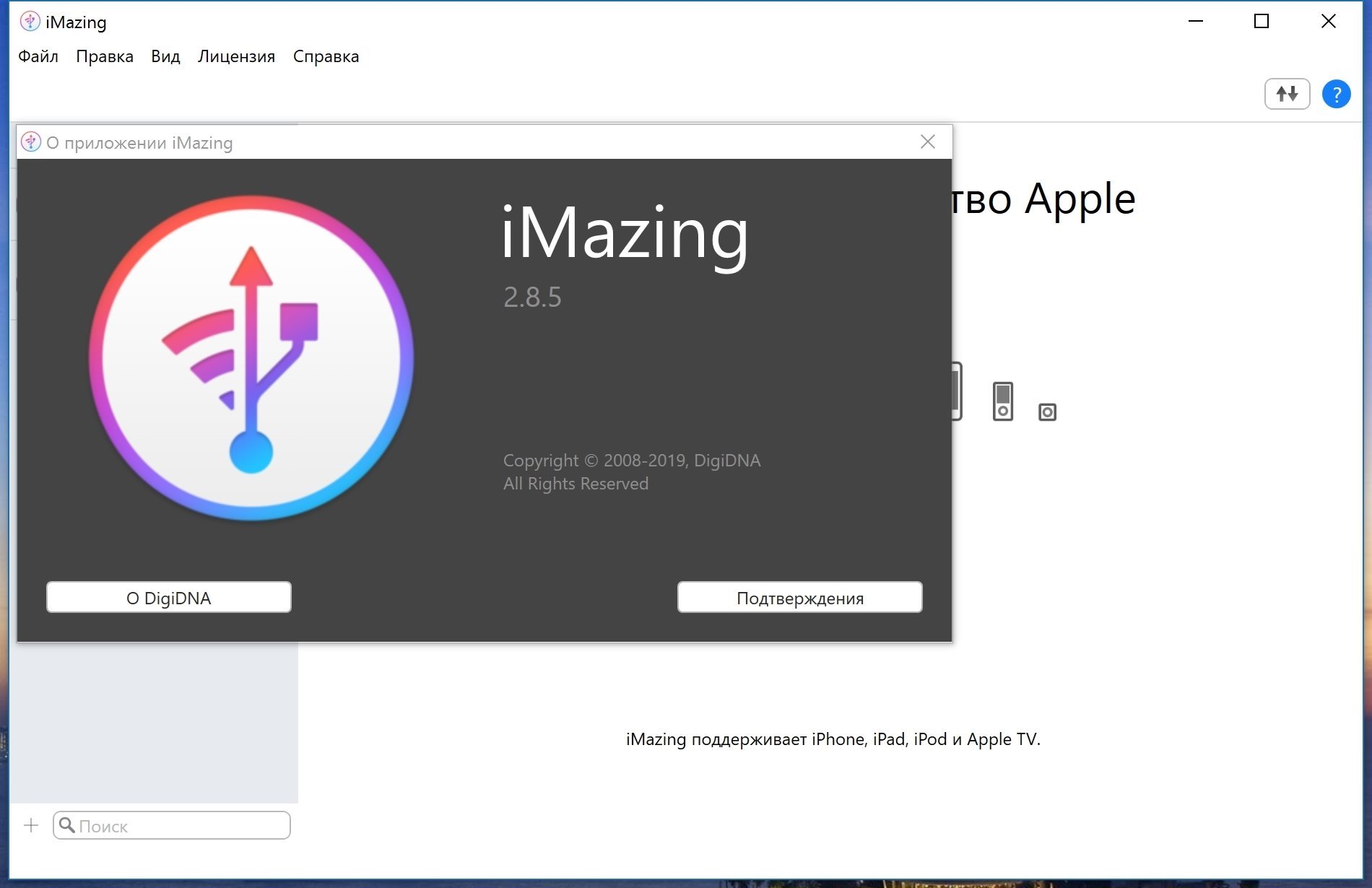This screenshot has width=1372, height=888.
Task: Click the iPod classic device icon
Action: (x=1002, y=401)
